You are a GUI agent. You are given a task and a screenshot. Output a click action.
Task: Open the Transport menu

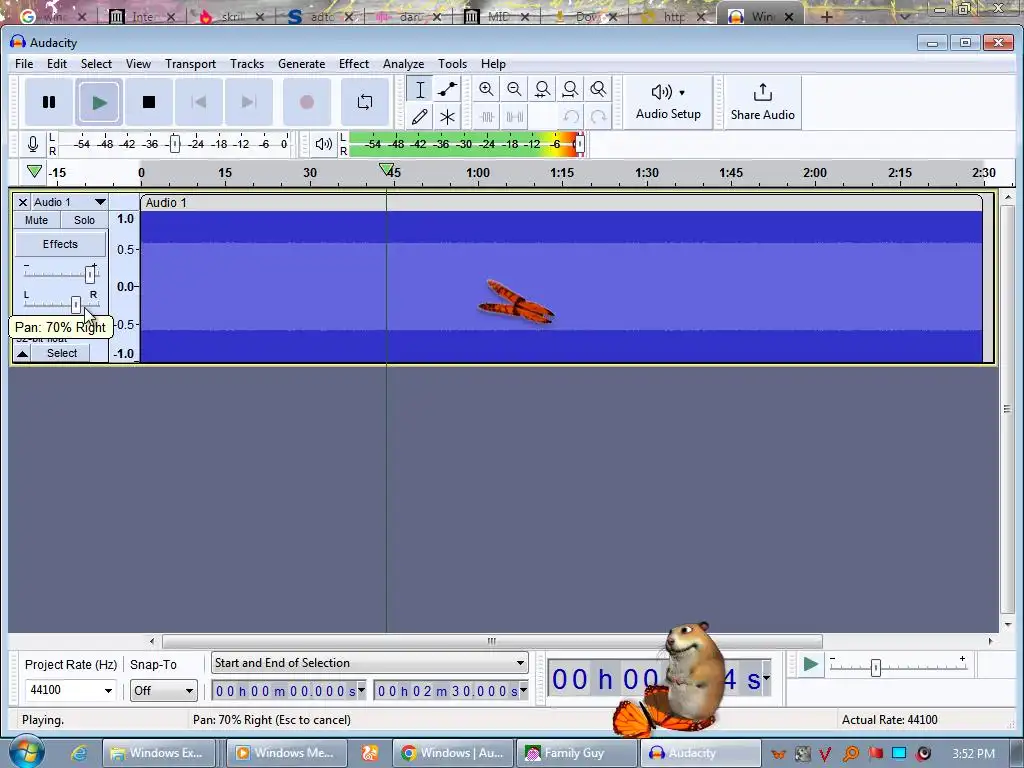[190, 63]
